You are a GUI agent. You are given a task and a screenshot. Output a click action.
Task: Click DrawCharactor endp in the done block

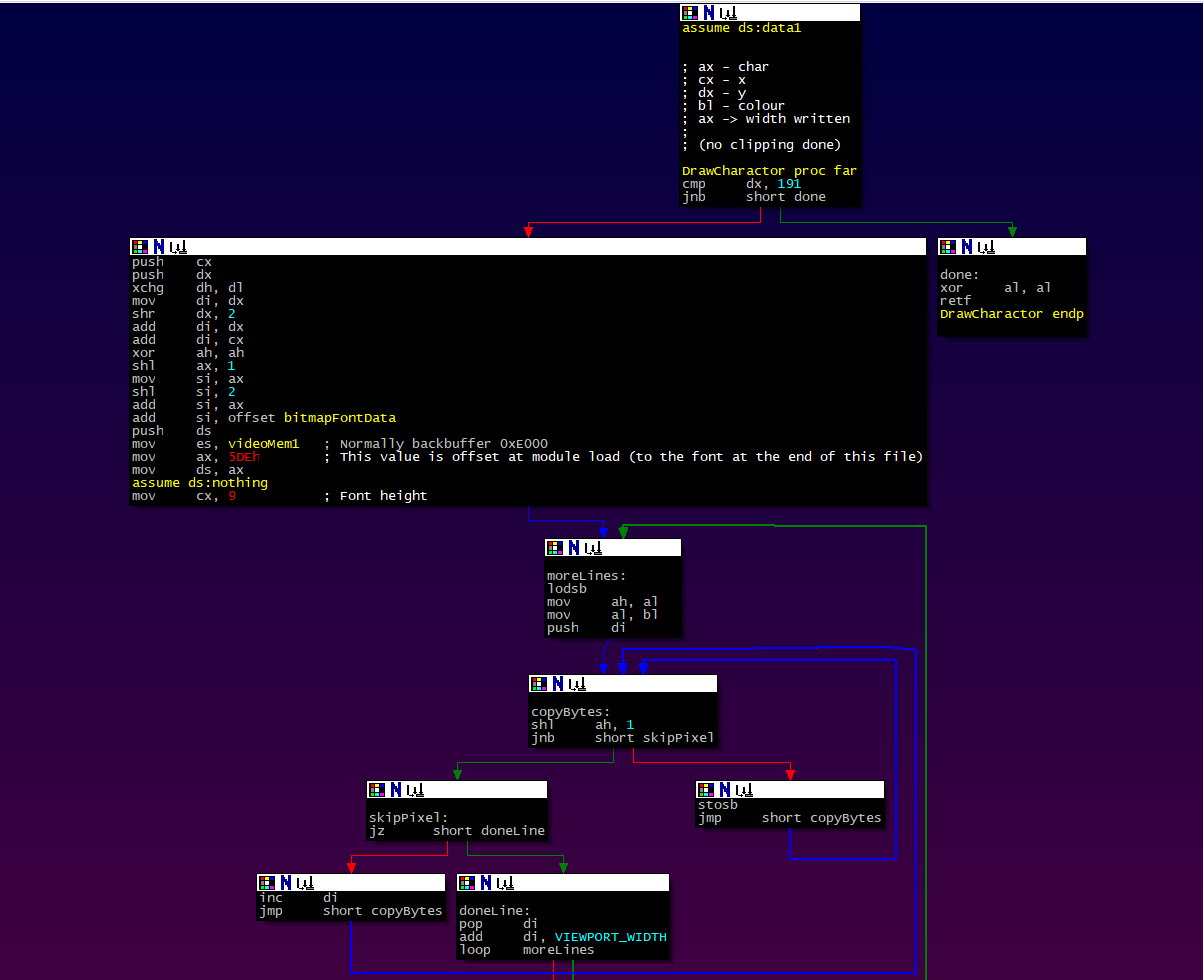point(1009,313)
